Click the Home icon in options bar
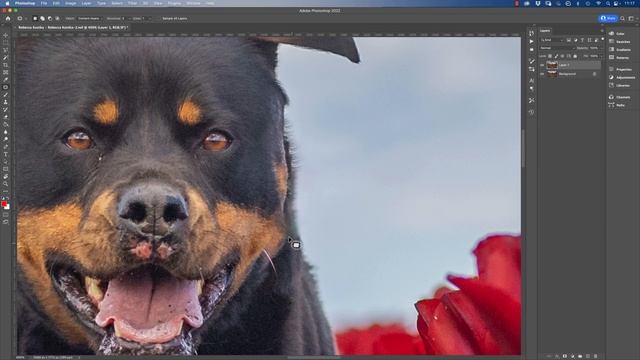The height and width of the screenshot is (360, 640). [8, 18]
